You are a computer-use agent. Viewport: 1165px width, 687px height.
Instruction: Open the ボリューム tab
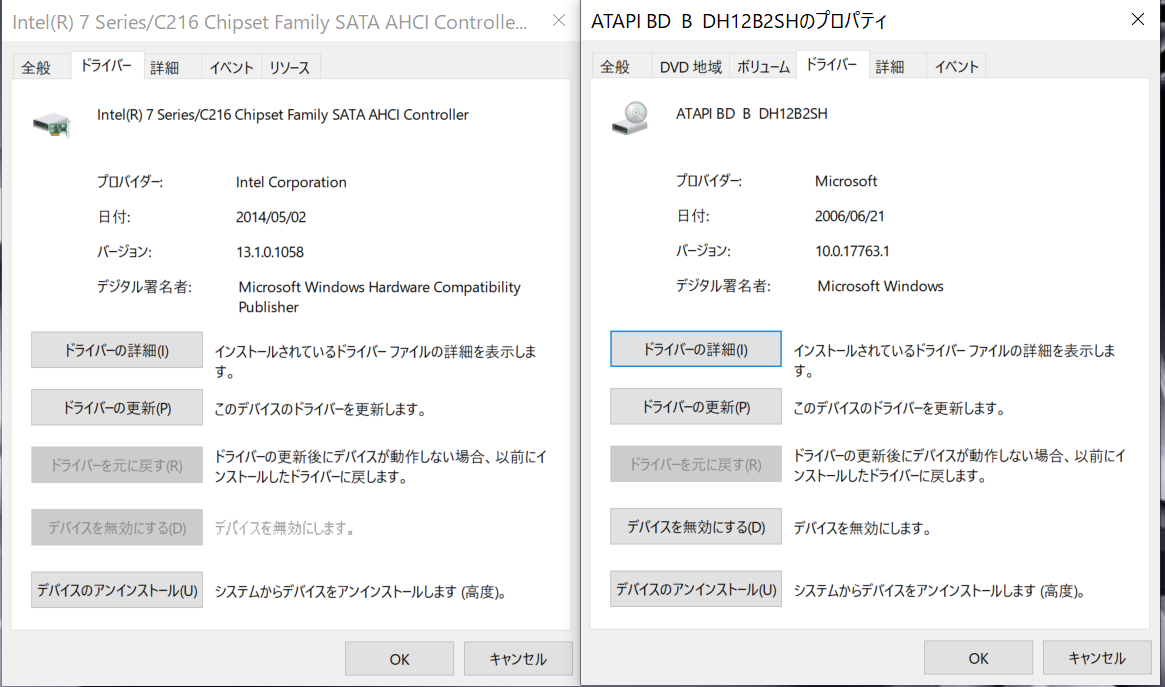tap(763, 67)
